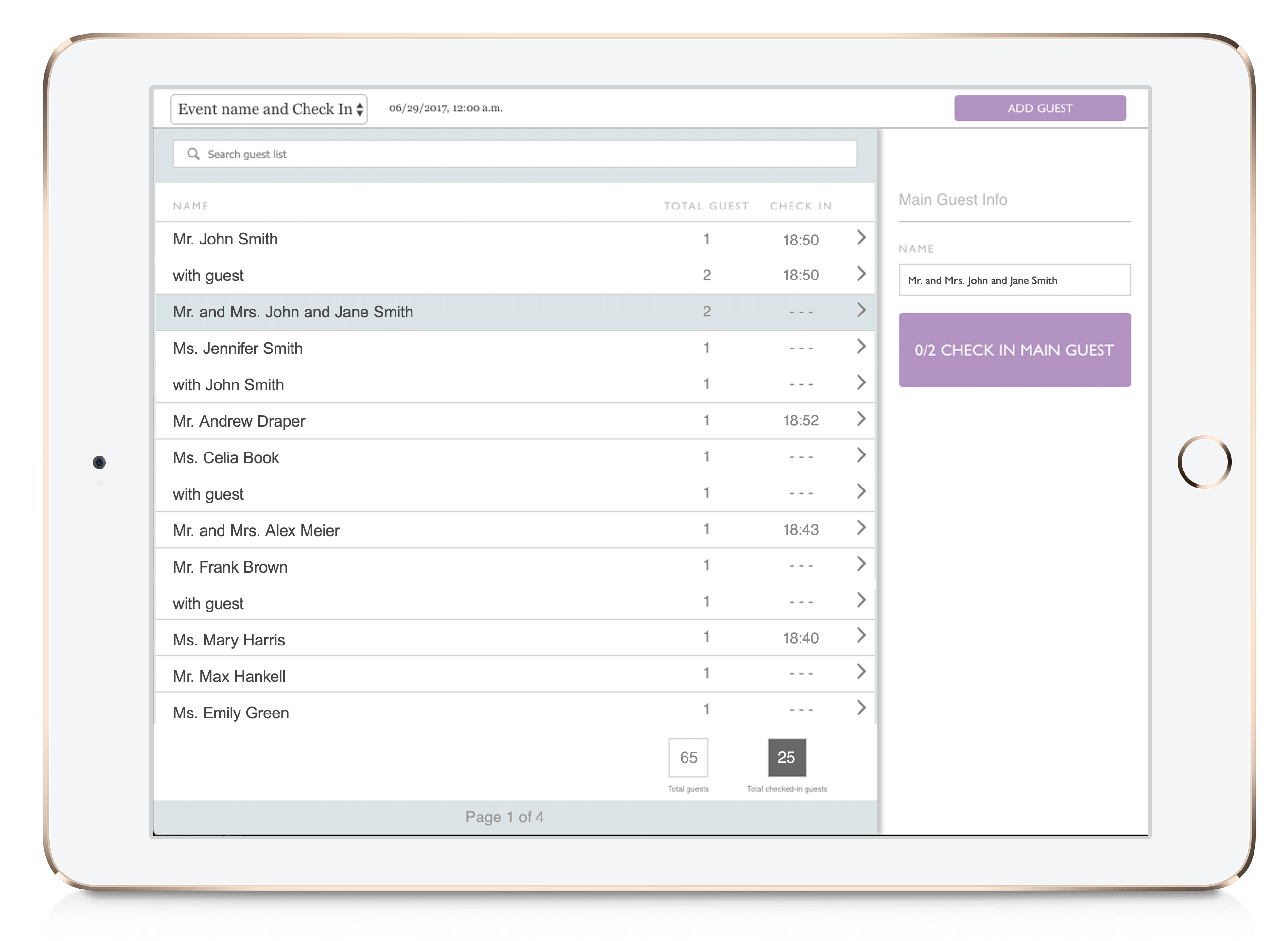Open chevron for Ms. Emily Green

pos(861,709)
